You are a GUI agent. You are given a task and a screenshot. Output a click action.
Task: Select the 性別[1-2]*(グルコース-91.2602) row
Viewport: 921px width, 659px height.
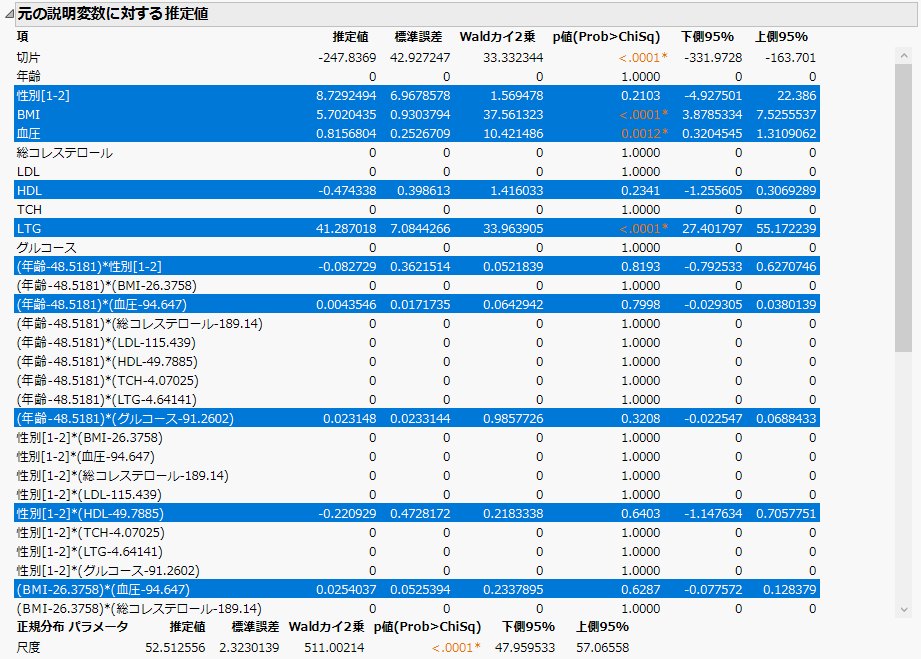click(417, 570)
